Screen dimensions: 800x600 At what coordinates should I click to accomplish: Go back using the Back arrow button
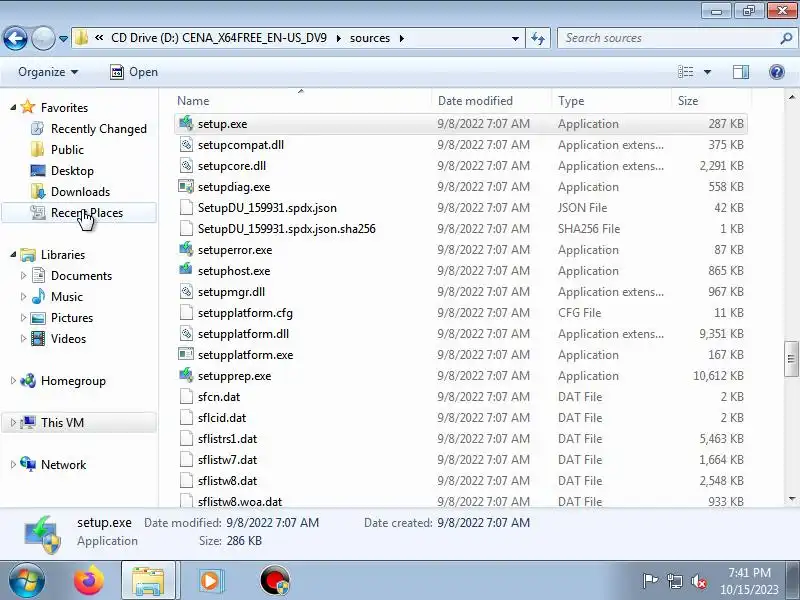point(15,38)
